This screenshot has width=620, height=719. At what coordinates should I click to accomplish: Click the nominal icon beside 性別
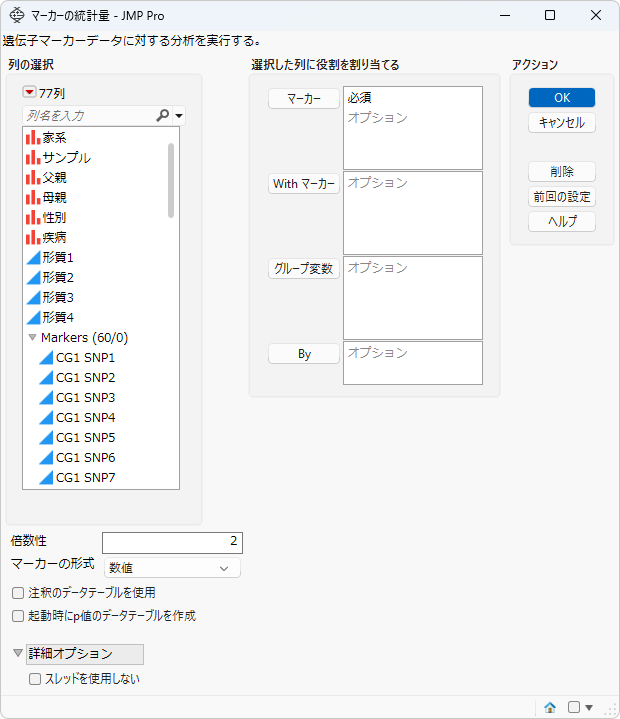(33, 217)
